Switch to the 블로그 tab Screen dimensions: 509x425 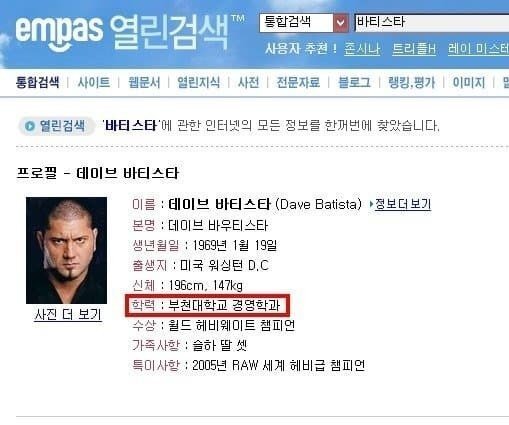354,82
